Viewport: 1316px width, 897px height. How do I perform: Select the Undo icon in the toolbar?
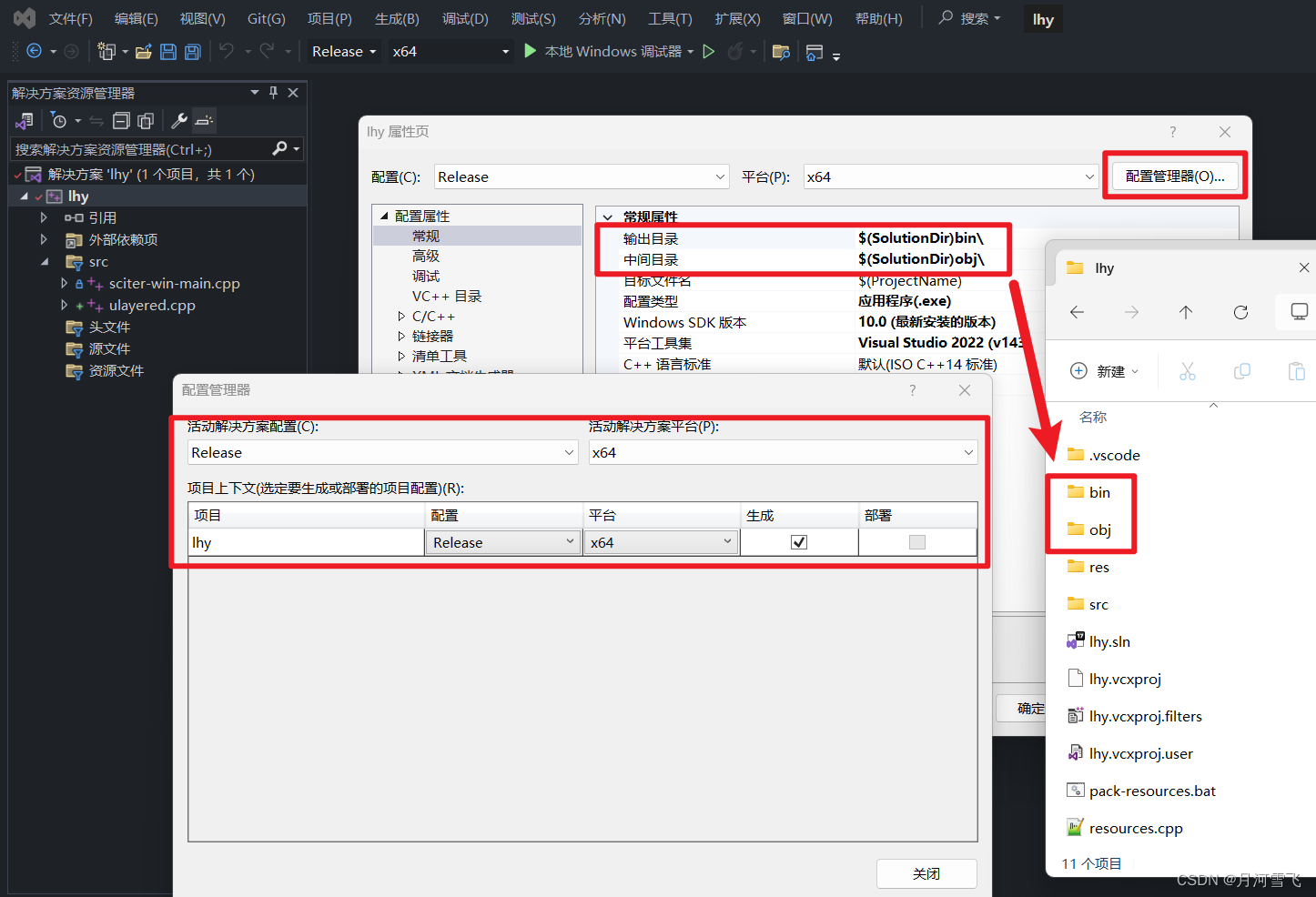226,52
